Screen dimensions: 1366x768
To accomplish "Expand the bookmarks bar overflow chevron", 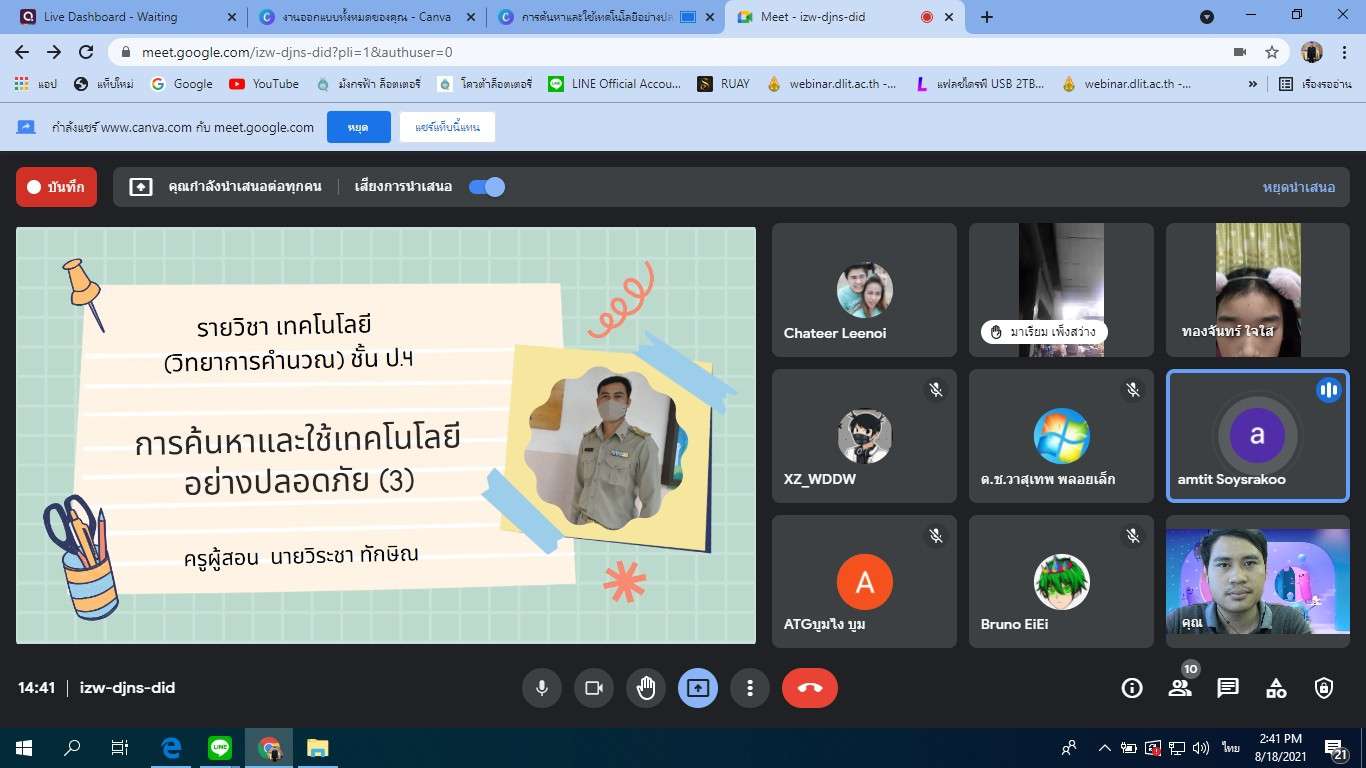I will point(1253,84).
